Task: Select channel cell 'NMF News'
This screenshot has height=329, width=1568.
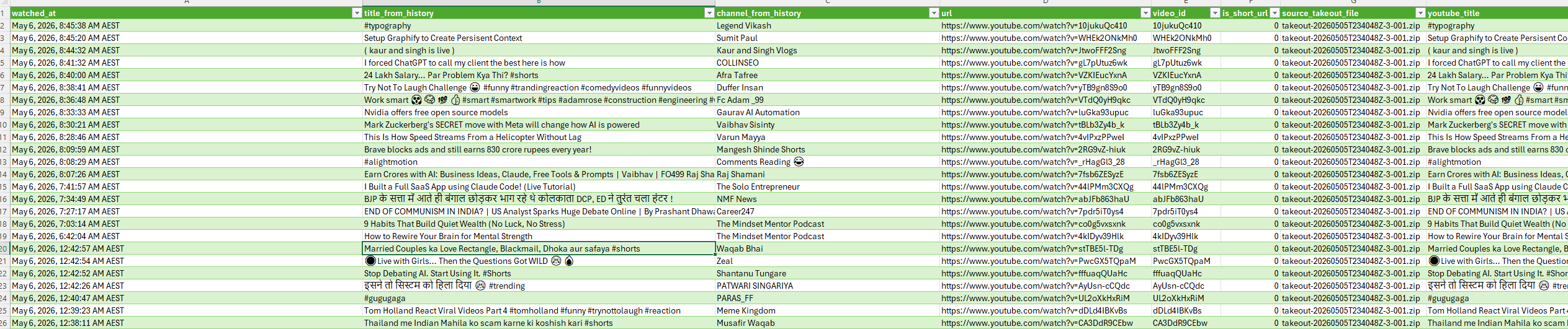Action: [x=827, y=199]
